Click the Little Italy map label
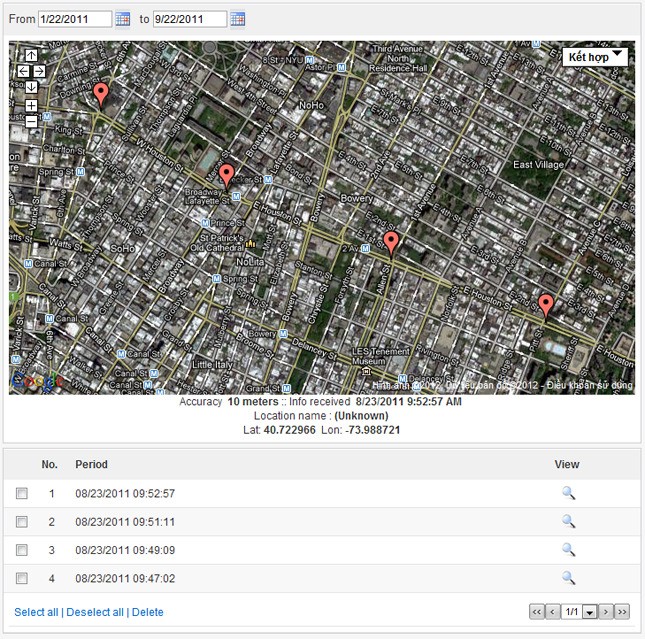This screenshot has height=639, width=645. (x=212, y=365)
